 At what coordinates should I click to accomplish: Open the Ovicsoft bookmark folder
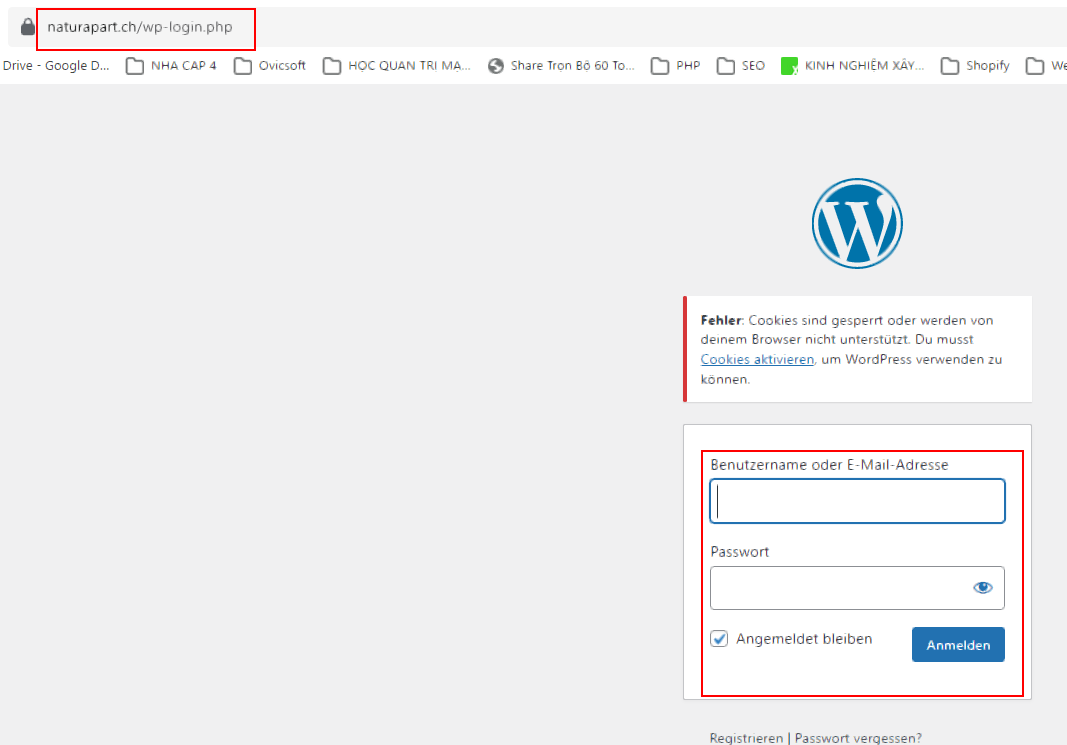tap(269, 65)
